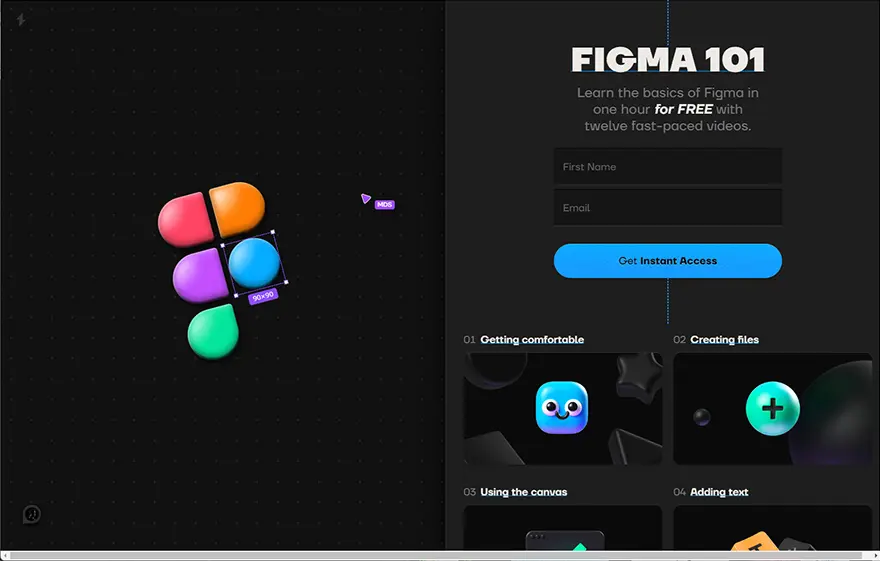Click the 'for FREE' emphasized text
The image size is (880, 561).
(x=683, y=109)
